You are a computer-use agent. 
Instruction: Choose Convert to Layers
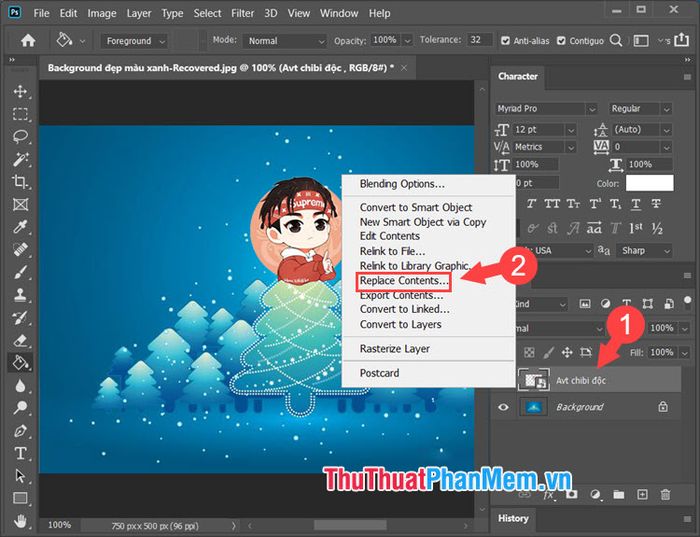tap(400, 325)
